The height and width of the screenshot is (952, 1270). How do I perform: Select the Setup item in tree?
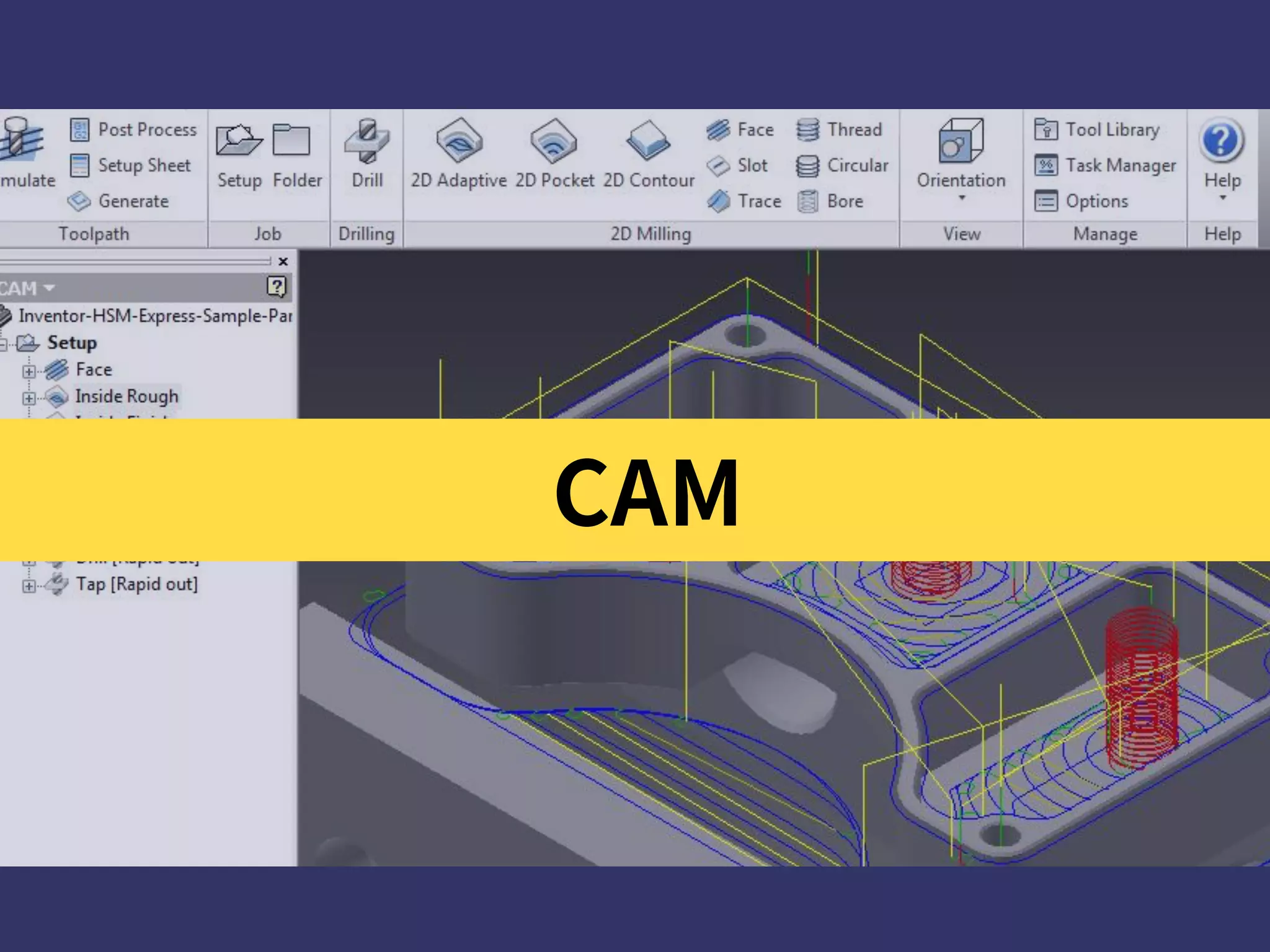point(72,343)
